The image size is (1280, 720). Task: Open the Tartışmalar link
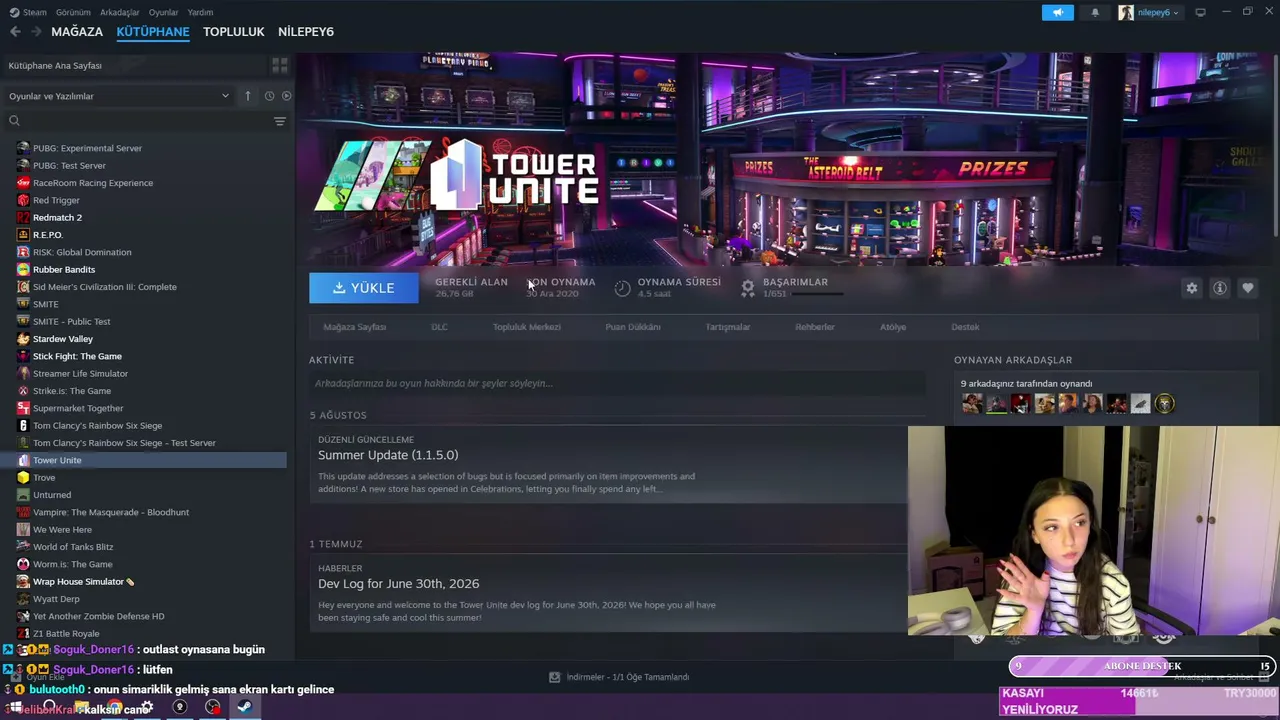click(x=728, y=327)
